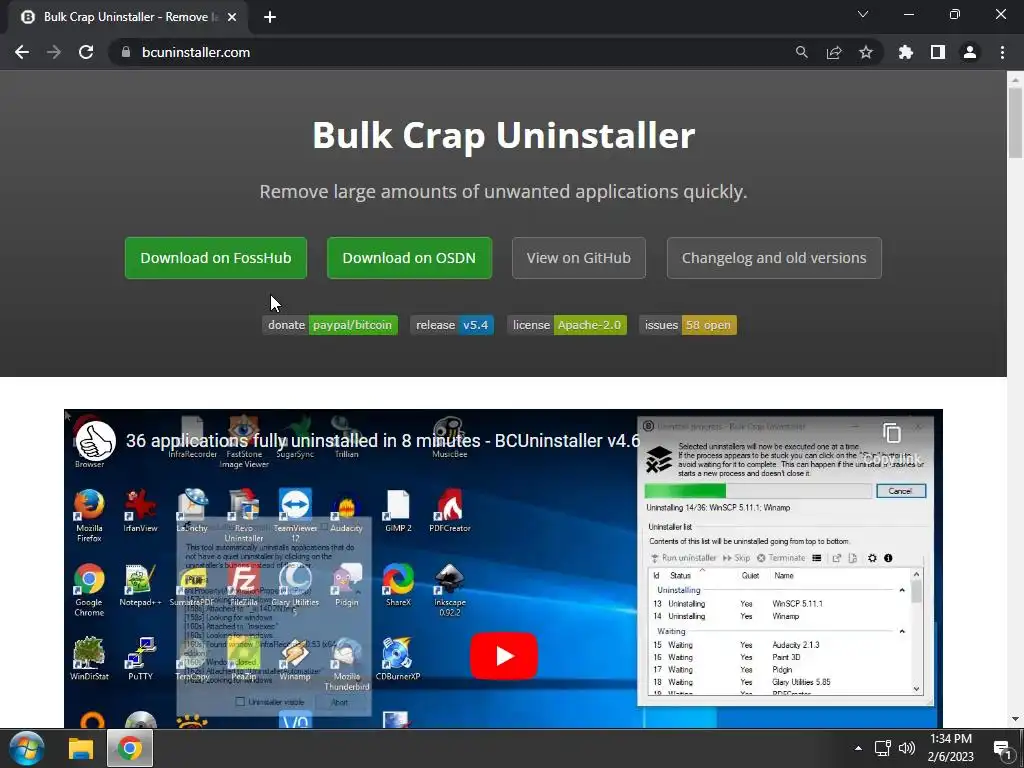Screen dimensions: 1024x768
Task: Play the YouTube video
Action: pos(504,656)
